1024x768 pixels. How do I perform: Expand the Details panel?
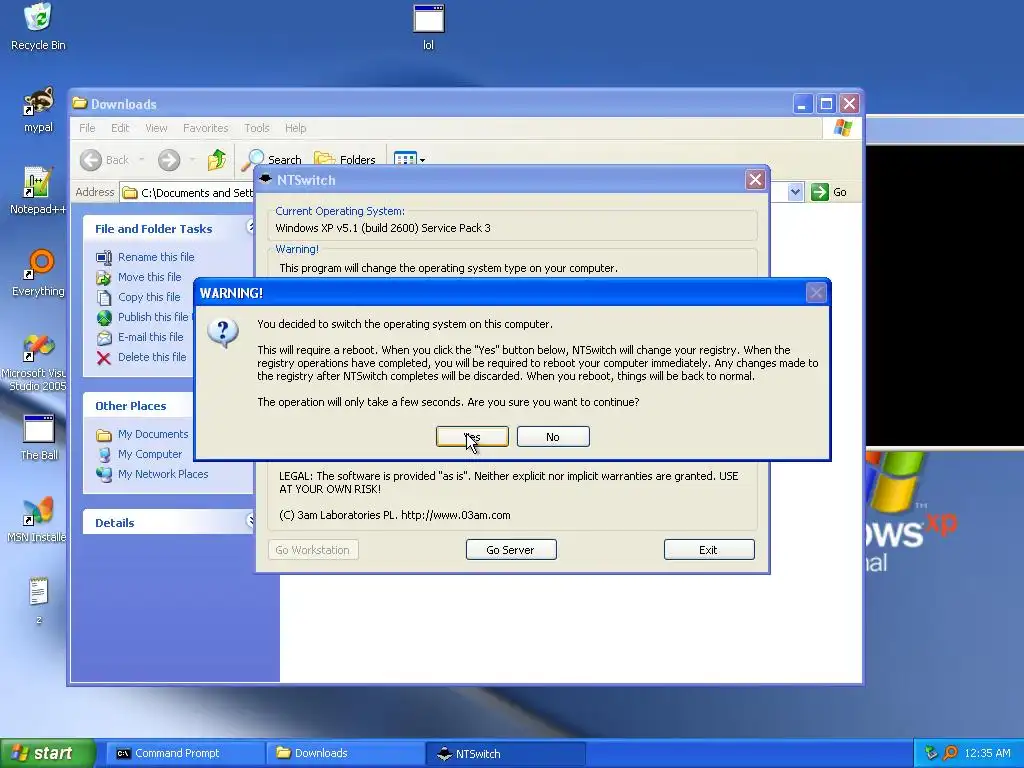pos(250,520)
